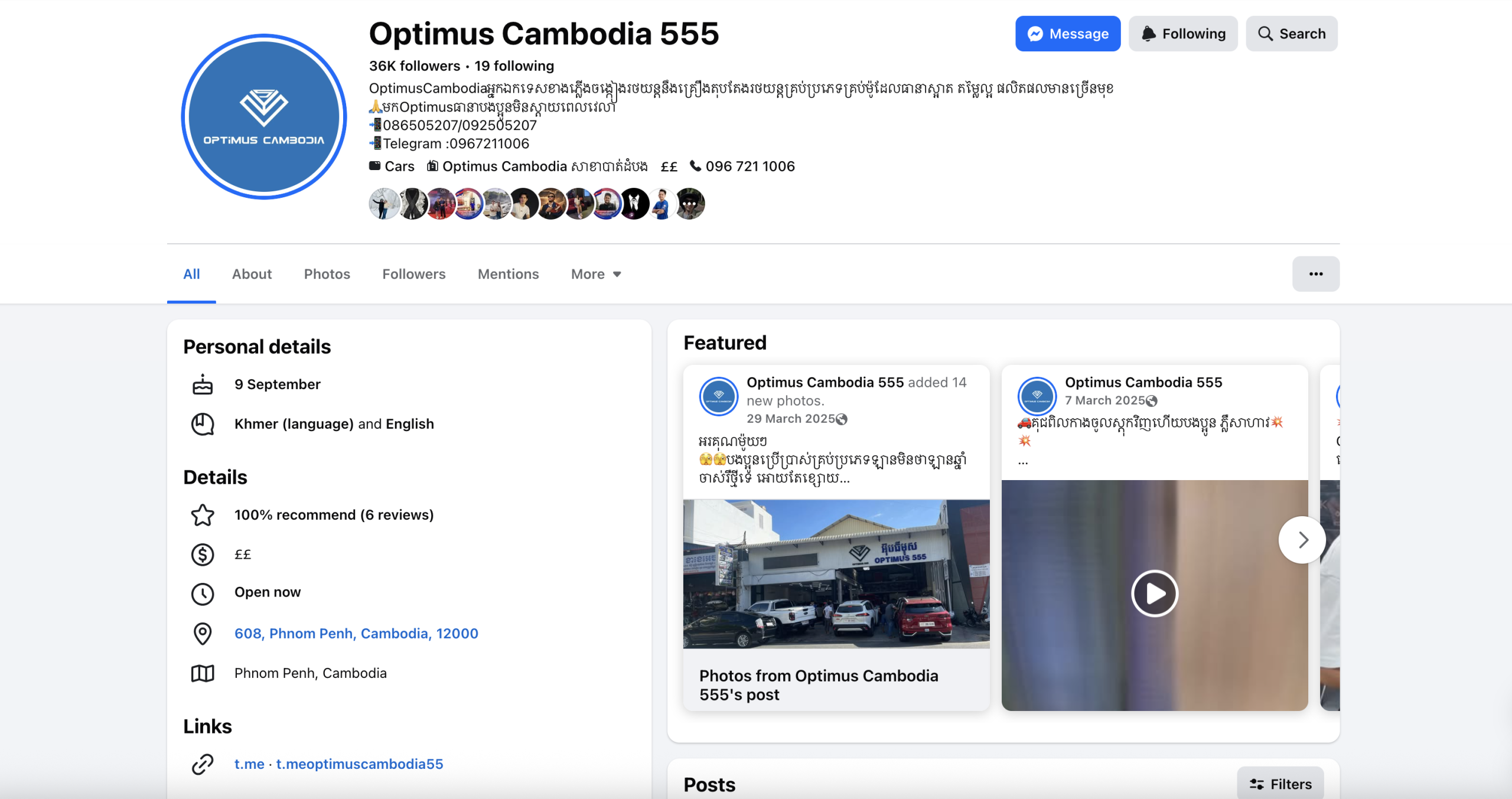Play the featured 7 March video
This screenshot has height=799, width=1512.
click(1154, 593)
